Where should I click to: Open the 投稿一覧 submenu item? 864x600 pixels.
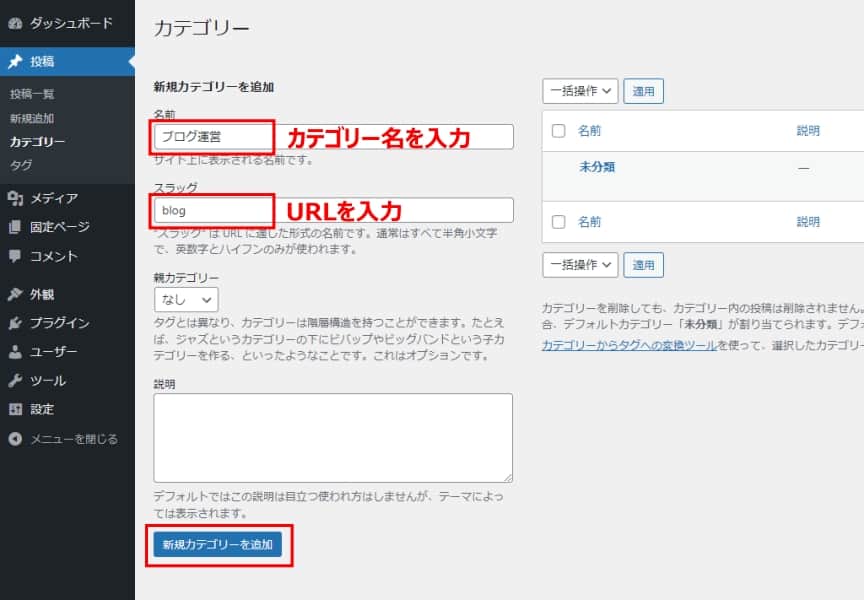click(x=32, y=94)
